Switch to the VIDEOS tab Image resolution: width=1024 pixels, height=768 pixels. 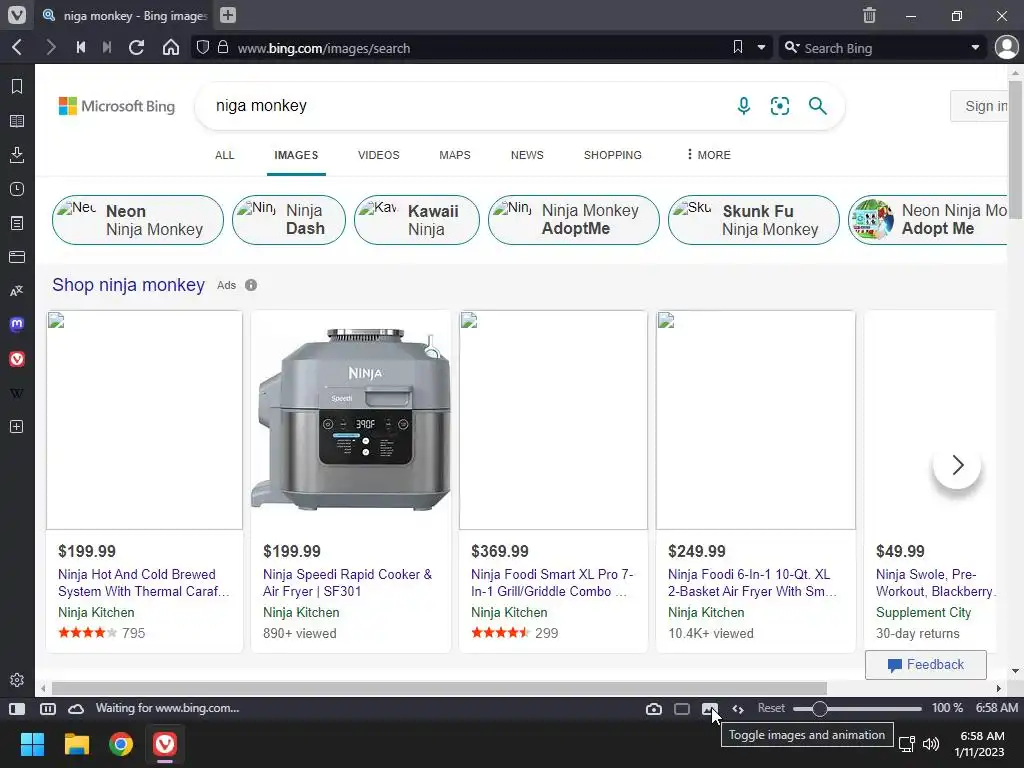379,155
